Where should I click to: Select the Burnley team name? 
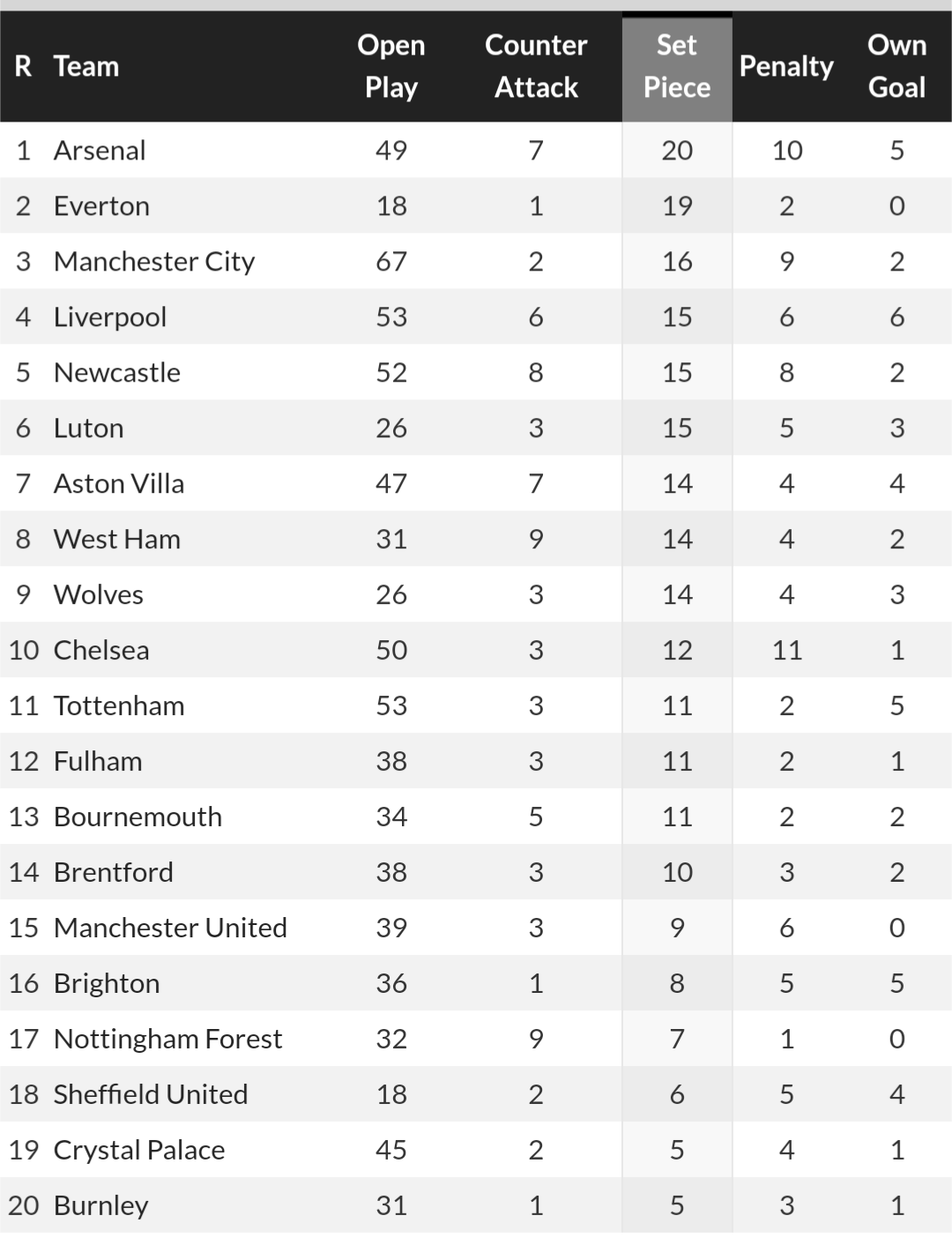(x=100, y=1205)
